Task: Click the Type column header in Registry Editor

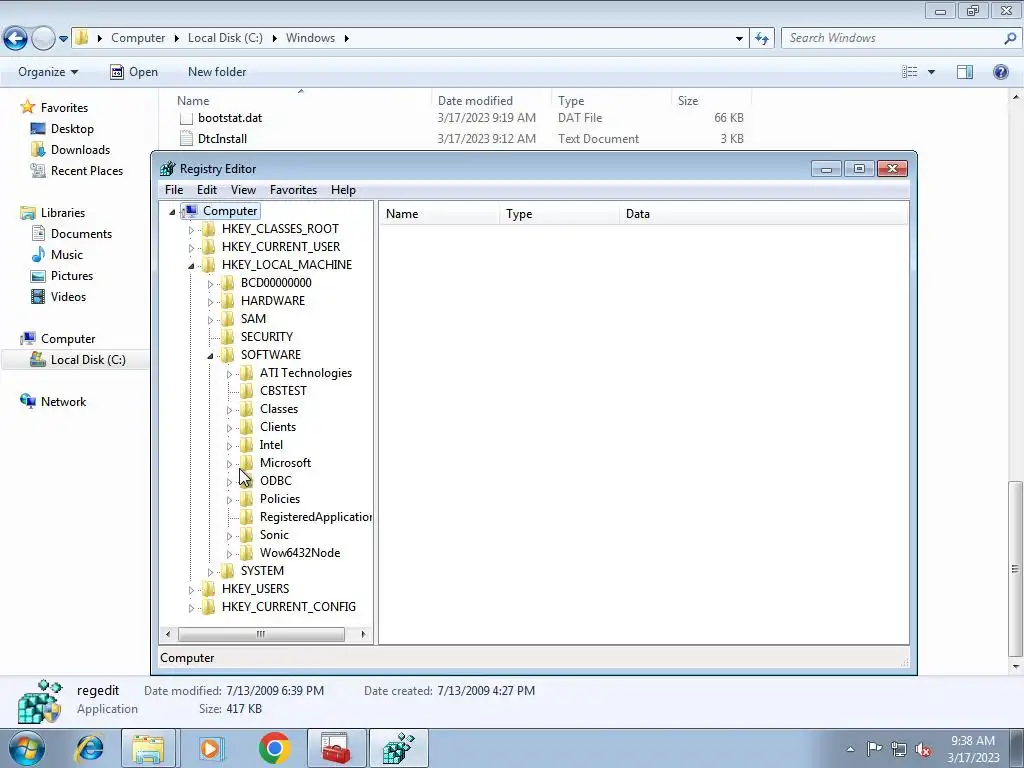Action: click(x=559, y=214)
